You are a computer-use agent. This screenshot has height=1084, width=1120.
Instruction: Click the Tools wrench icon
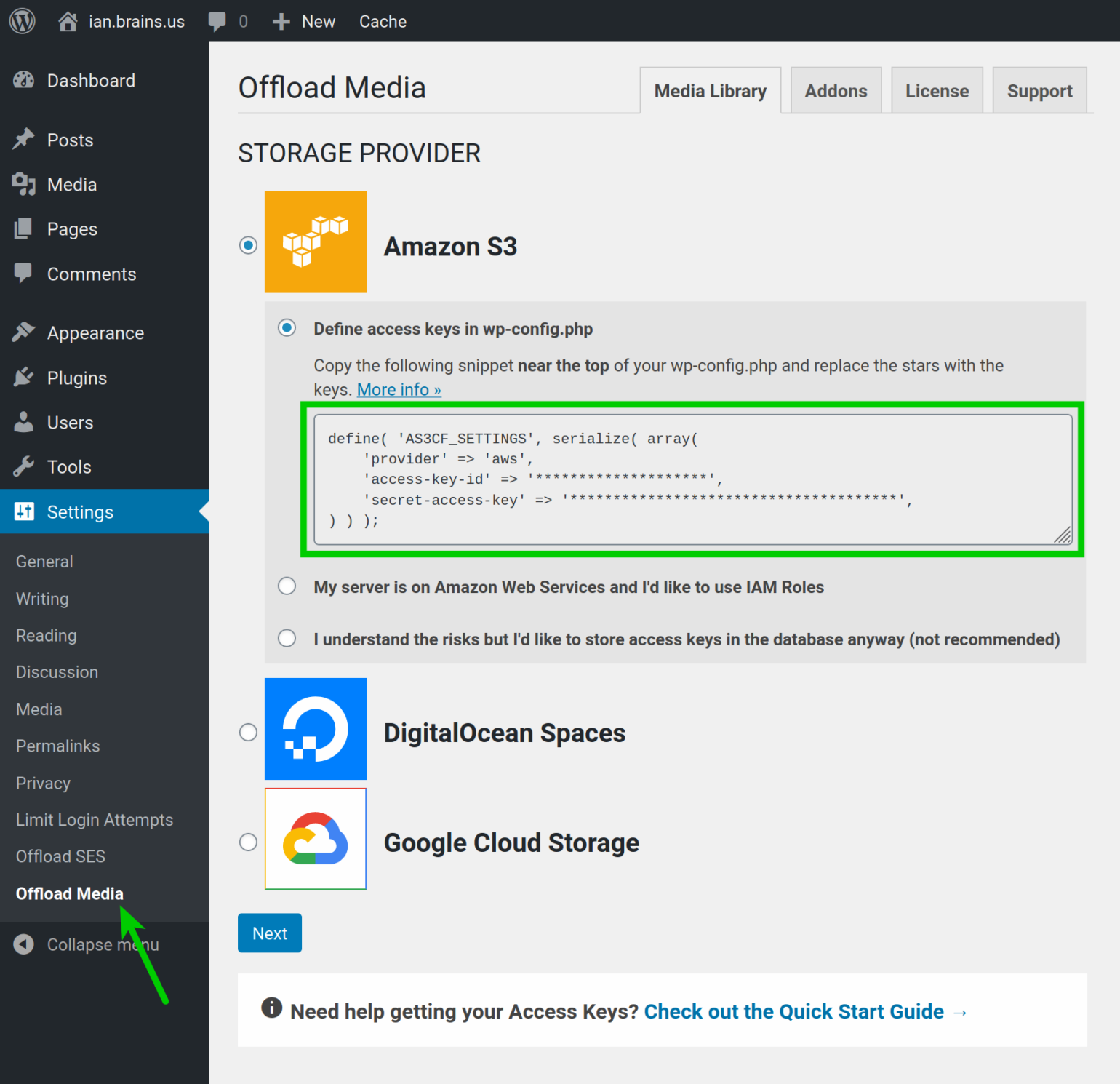24,466
